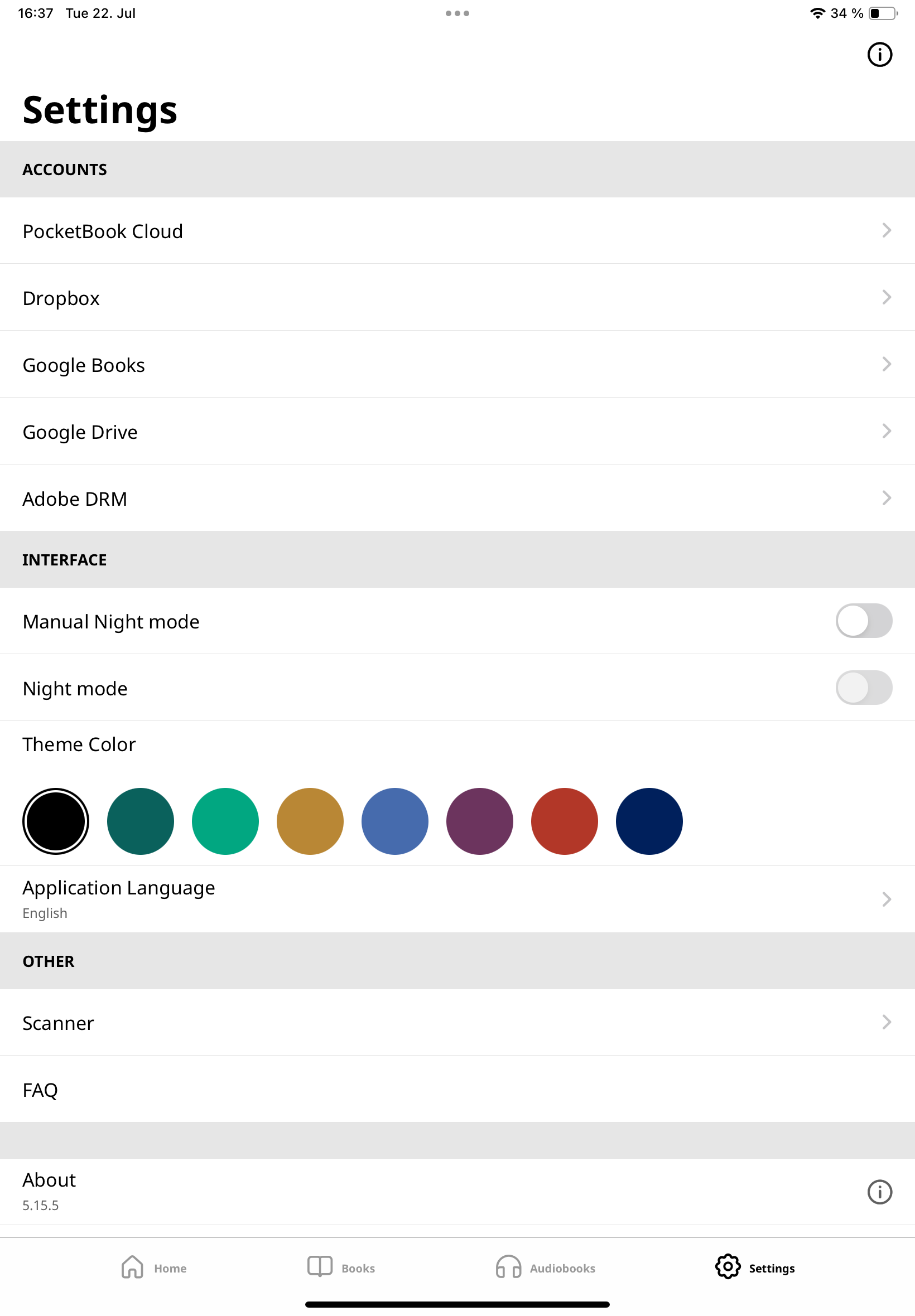Tap the info icon at top right
Image resolution: width=915 pixels, height=1316 pixels.
879,55
